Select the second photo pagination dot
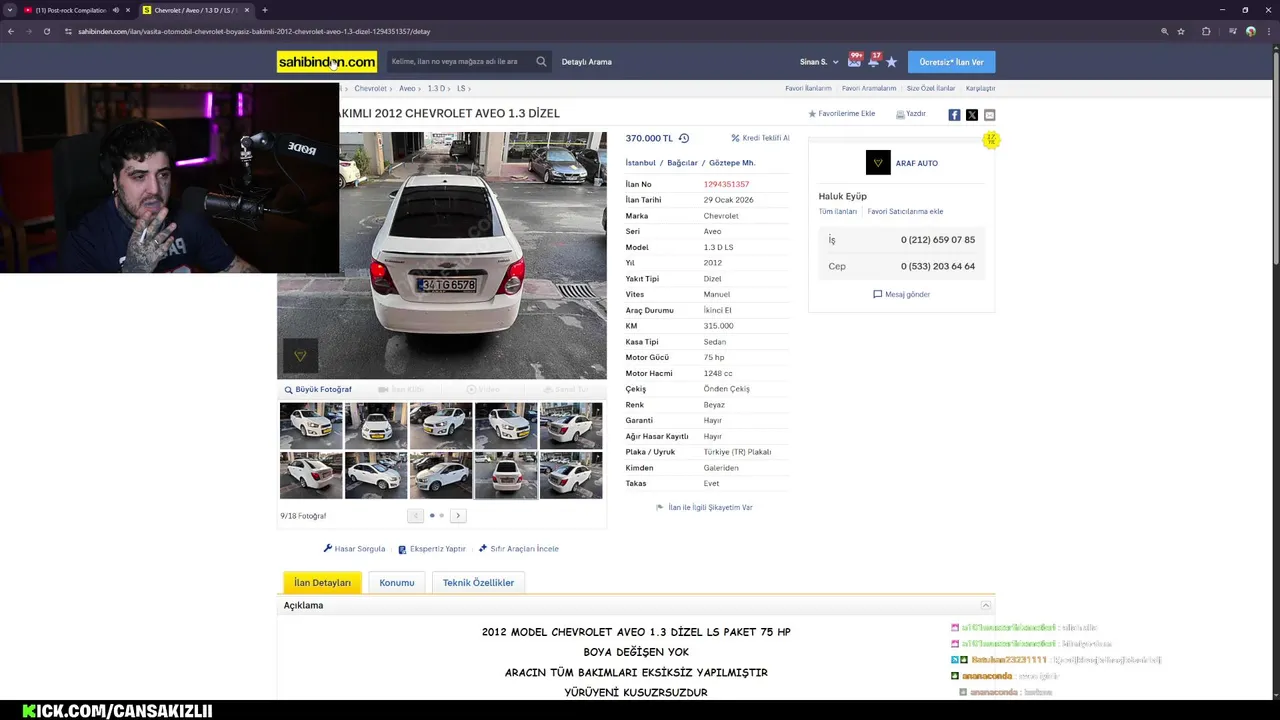The height and width of the screenshot is (720, 1280). (442, 516)
